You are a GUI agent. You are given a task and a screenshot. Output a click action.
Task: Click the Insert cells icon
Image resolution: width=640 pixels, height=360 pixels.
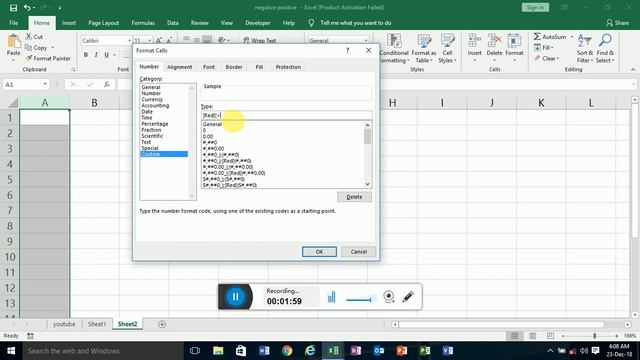pyautogui.click(x=474, y=41)
